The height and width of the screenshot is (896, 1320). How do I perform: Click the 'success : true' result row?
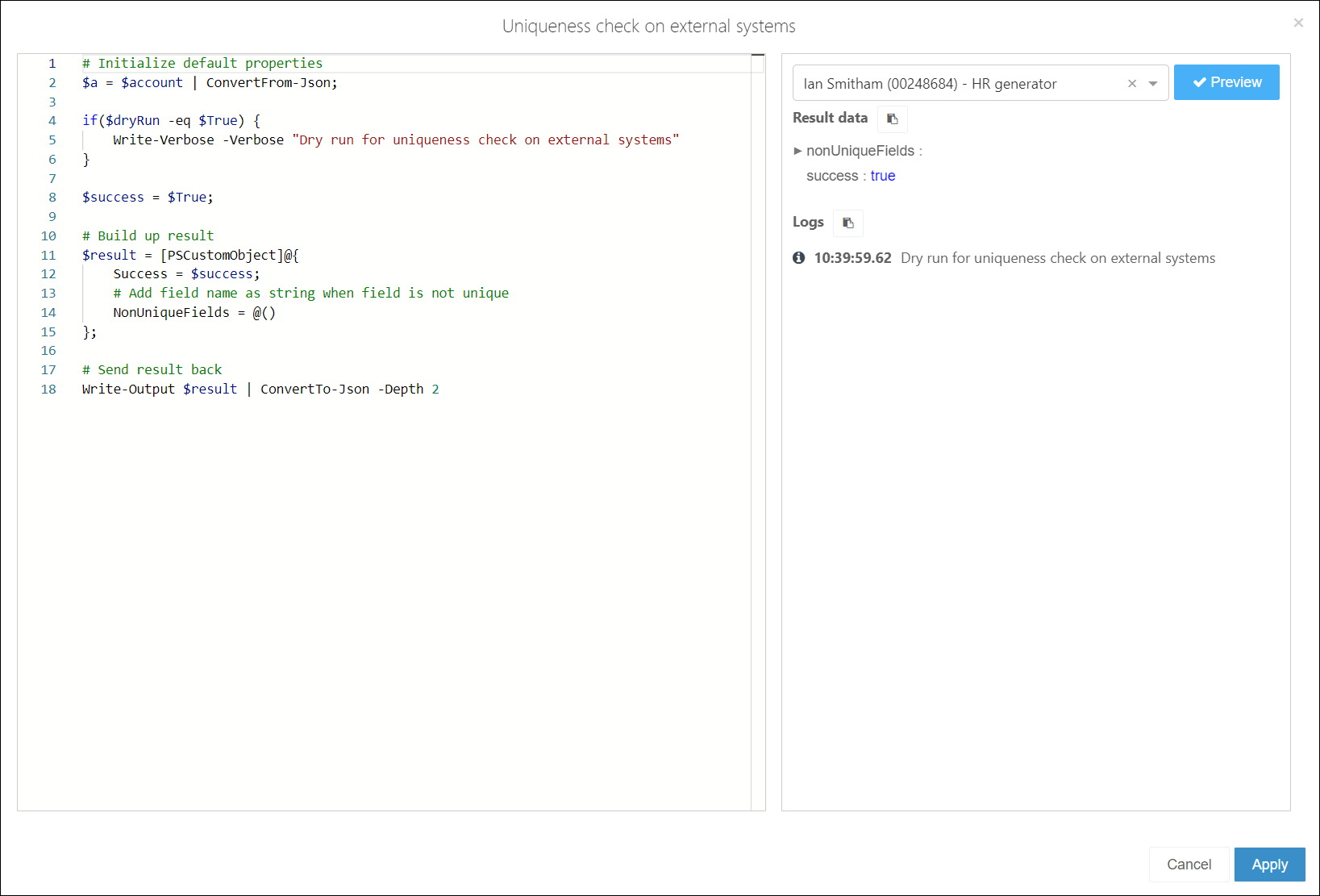point(851,176)
